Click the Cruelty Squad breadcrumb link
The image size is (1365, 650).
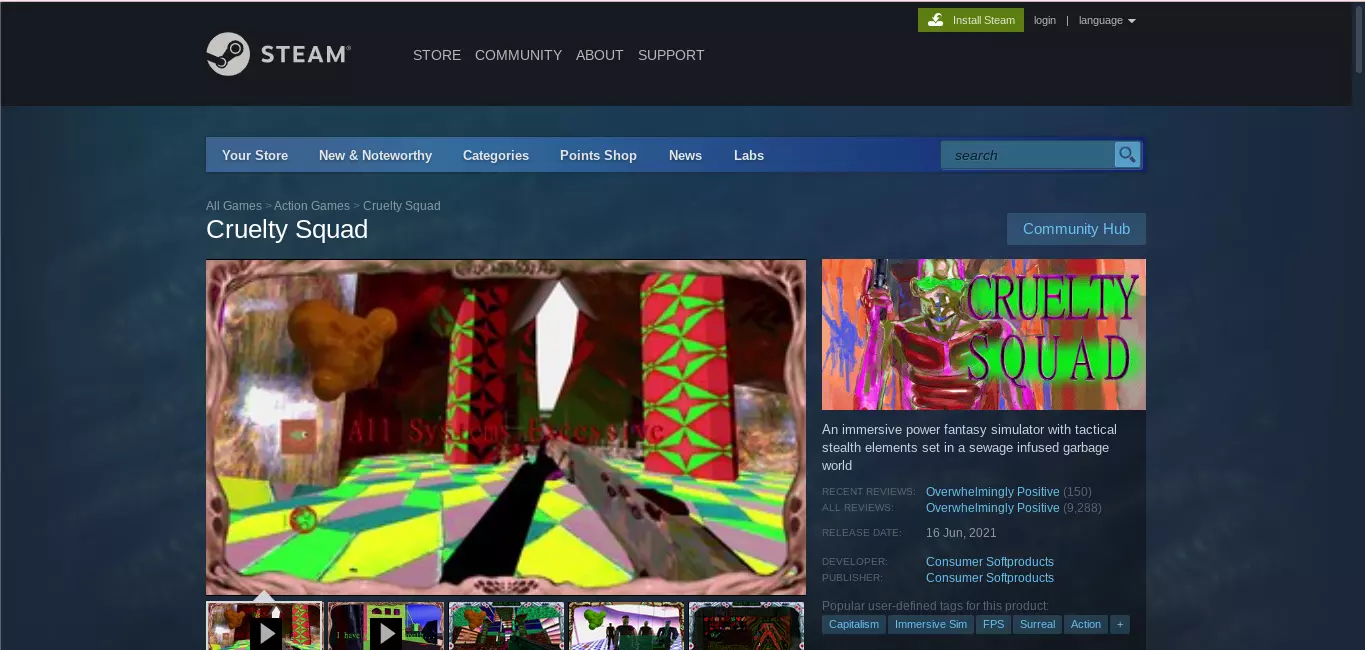click(x=401, y=206)
